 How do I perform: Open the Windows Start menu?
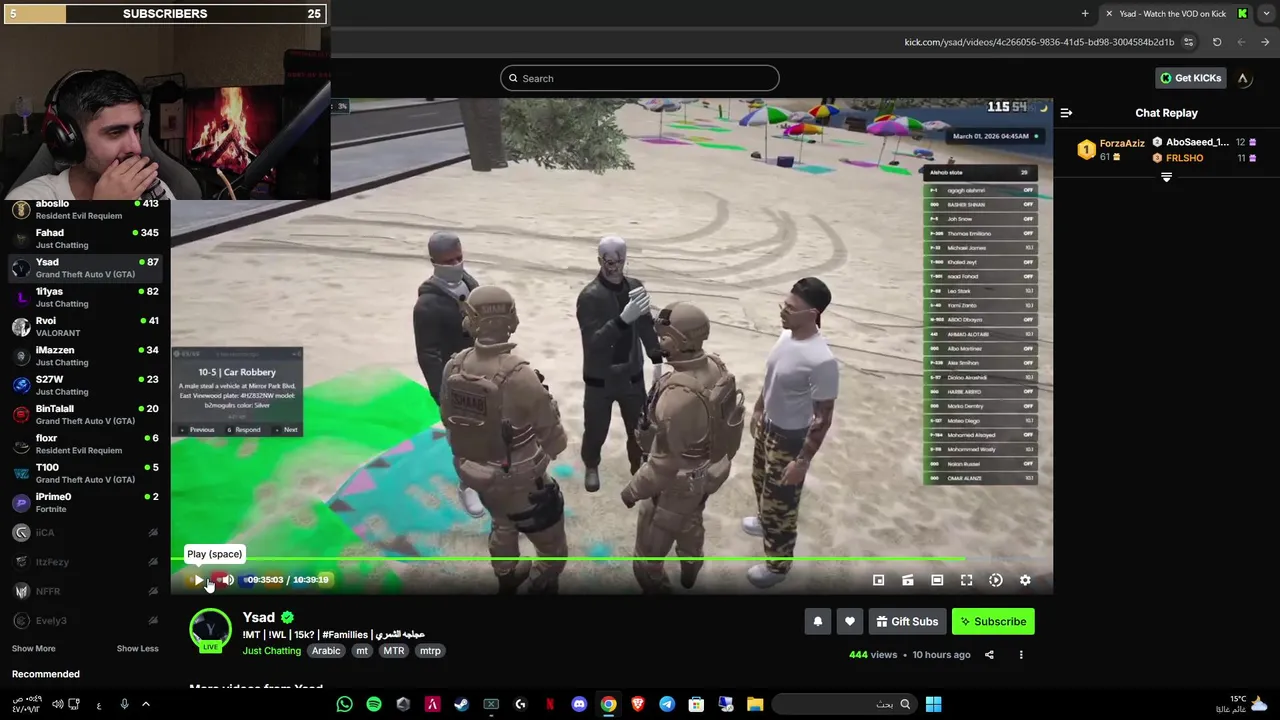[933, 704]
